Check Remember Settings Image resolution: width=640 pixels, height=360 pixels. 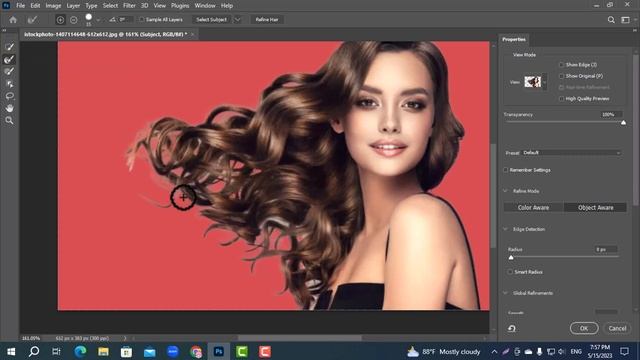506,170
